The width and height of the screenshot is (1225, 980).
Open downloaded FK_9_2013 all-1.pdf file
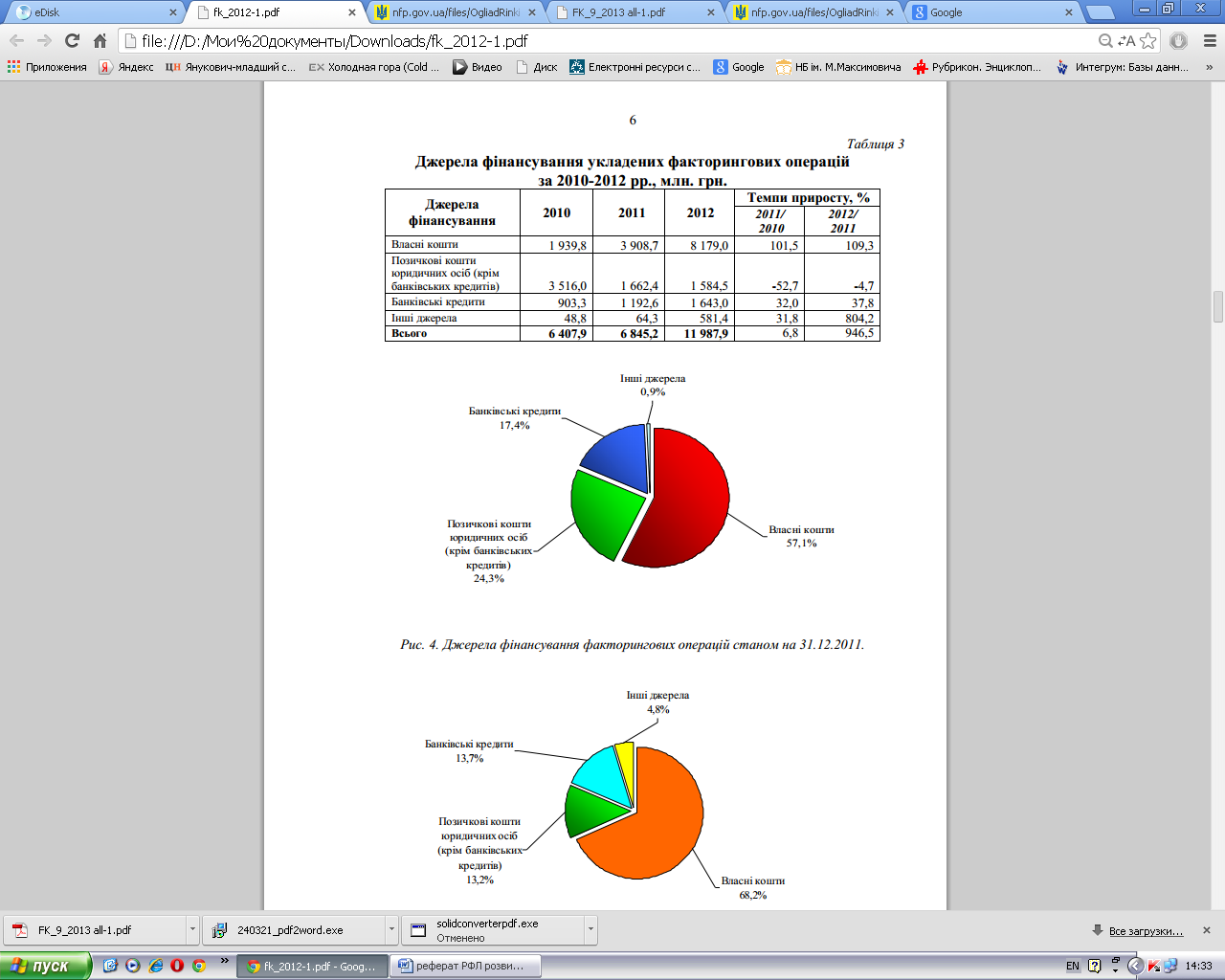[x=96, y=929]
